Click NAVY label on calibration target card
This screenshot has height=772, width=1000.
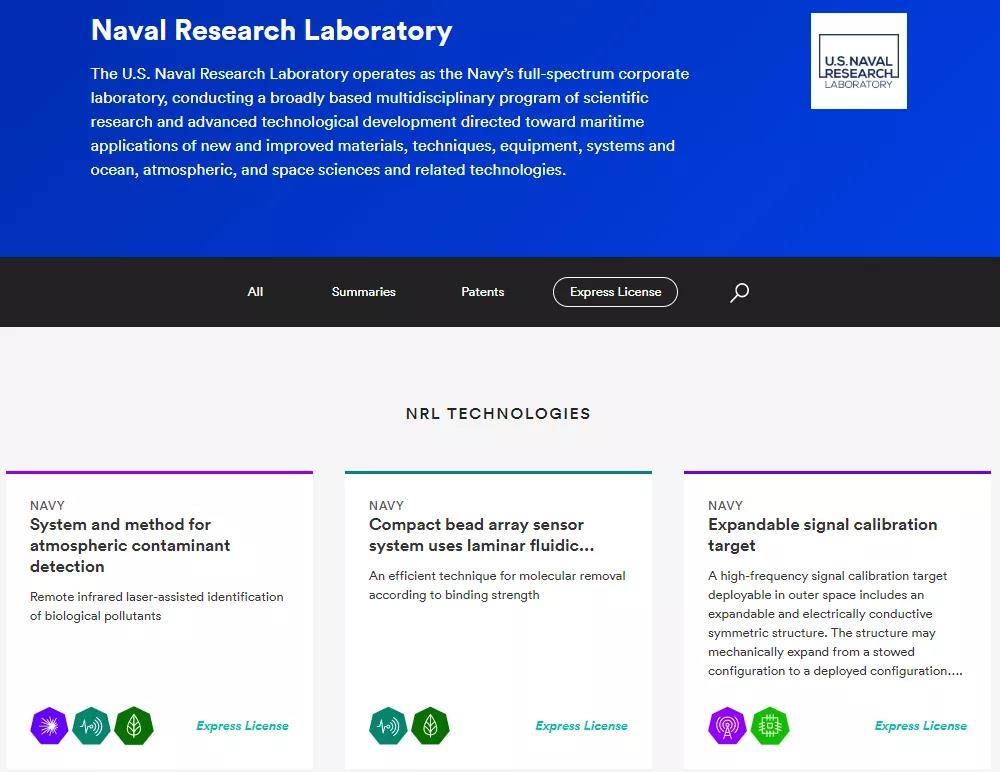[x=726, y=505]
